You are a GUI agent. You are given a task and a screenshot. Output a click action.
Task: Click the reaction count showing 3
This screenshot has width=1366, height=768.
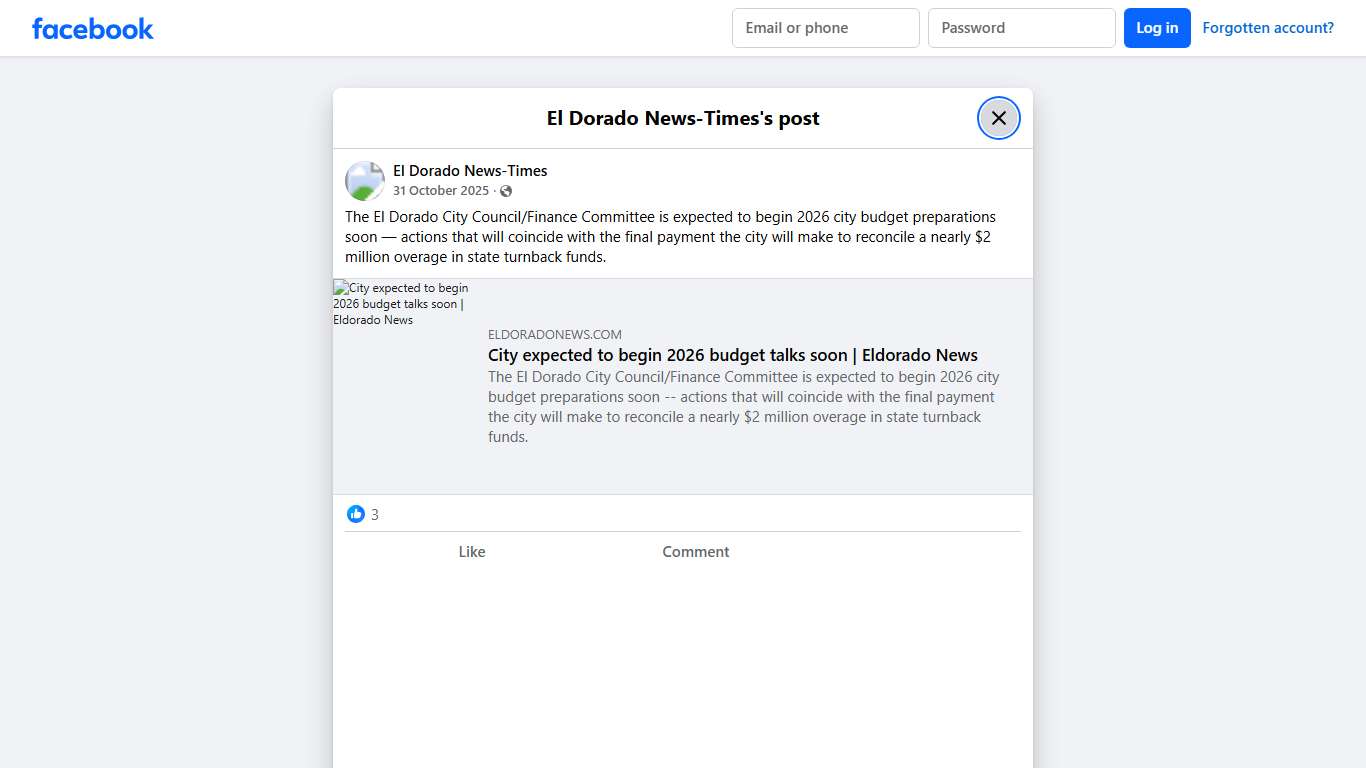[x=375, y=513]
